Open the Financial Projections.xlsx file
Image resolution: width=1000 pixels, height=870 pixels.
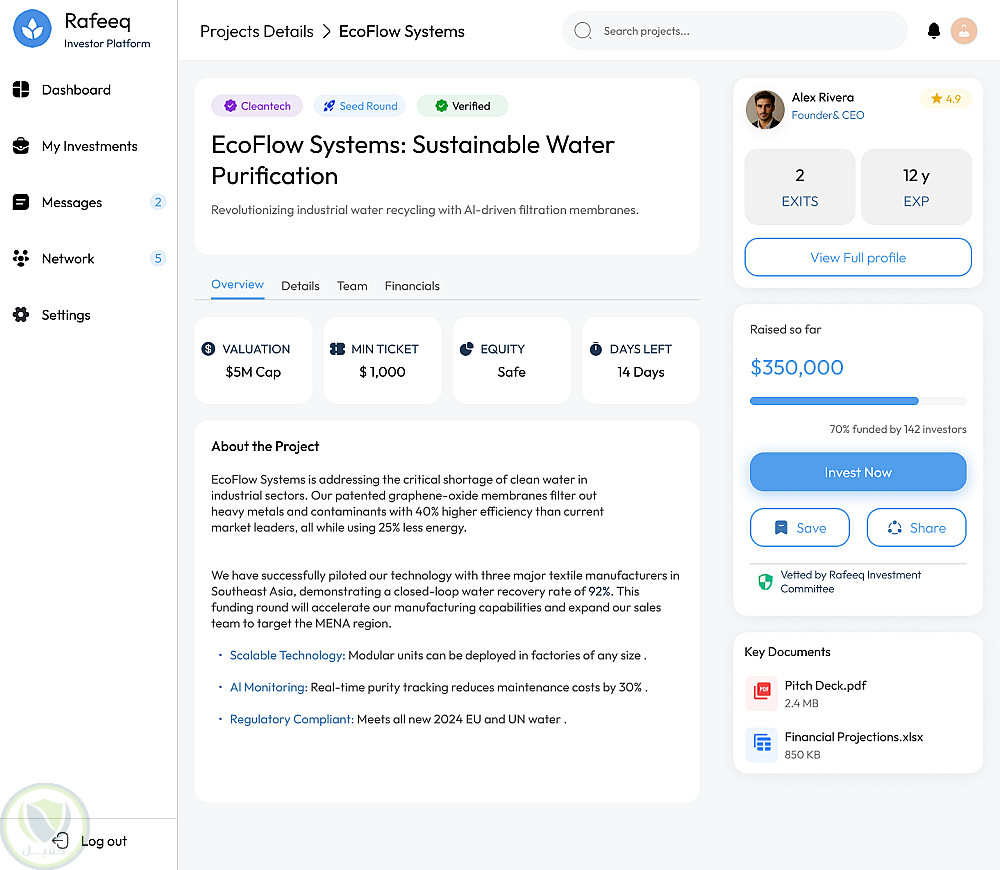tap(852, 738)
